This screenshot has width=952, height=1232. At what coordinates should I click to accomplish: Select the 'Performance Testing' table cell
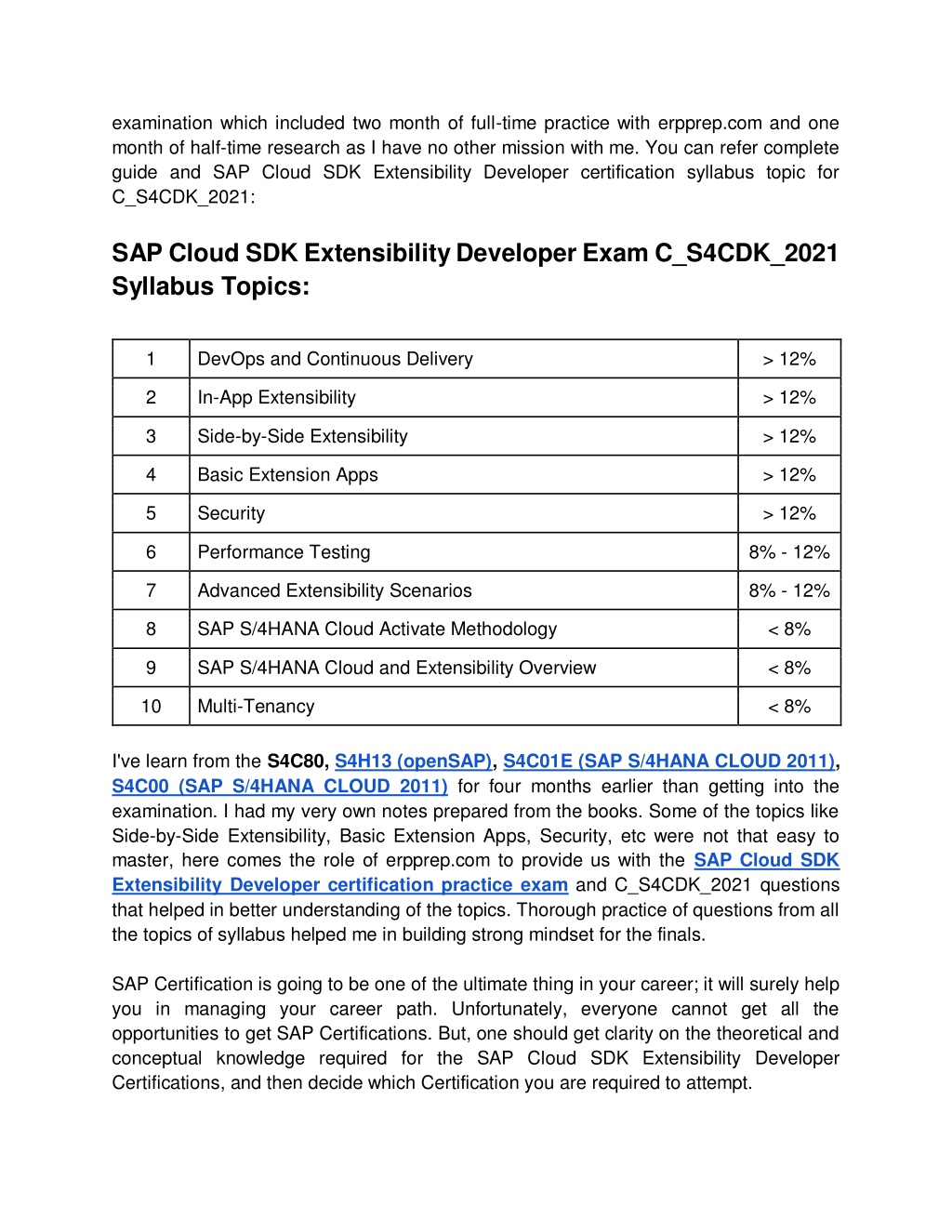[464, 552]
